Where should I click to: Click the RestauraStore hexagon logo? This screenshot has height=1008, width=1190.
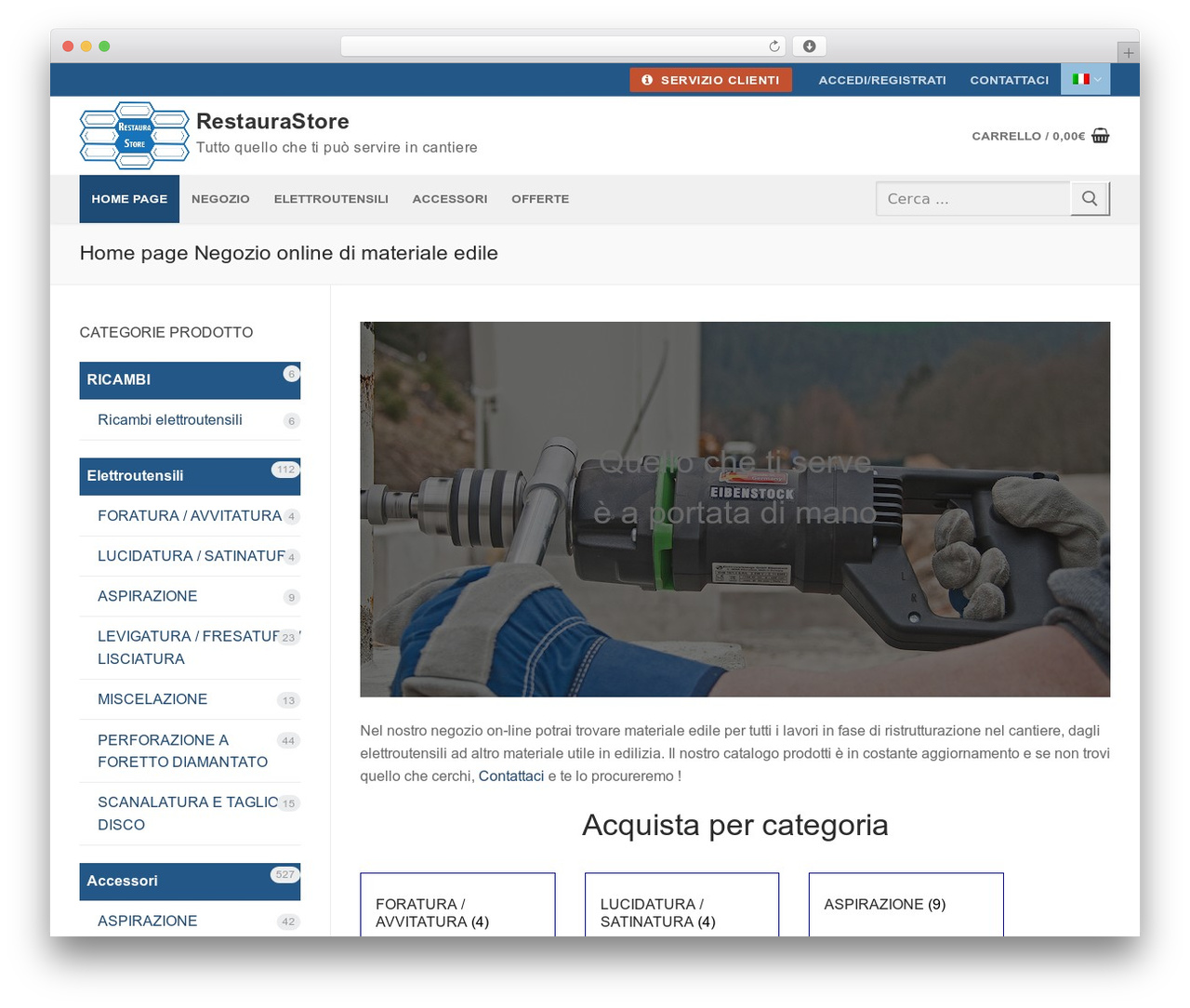pyautogui.click(x=135, y=136)
